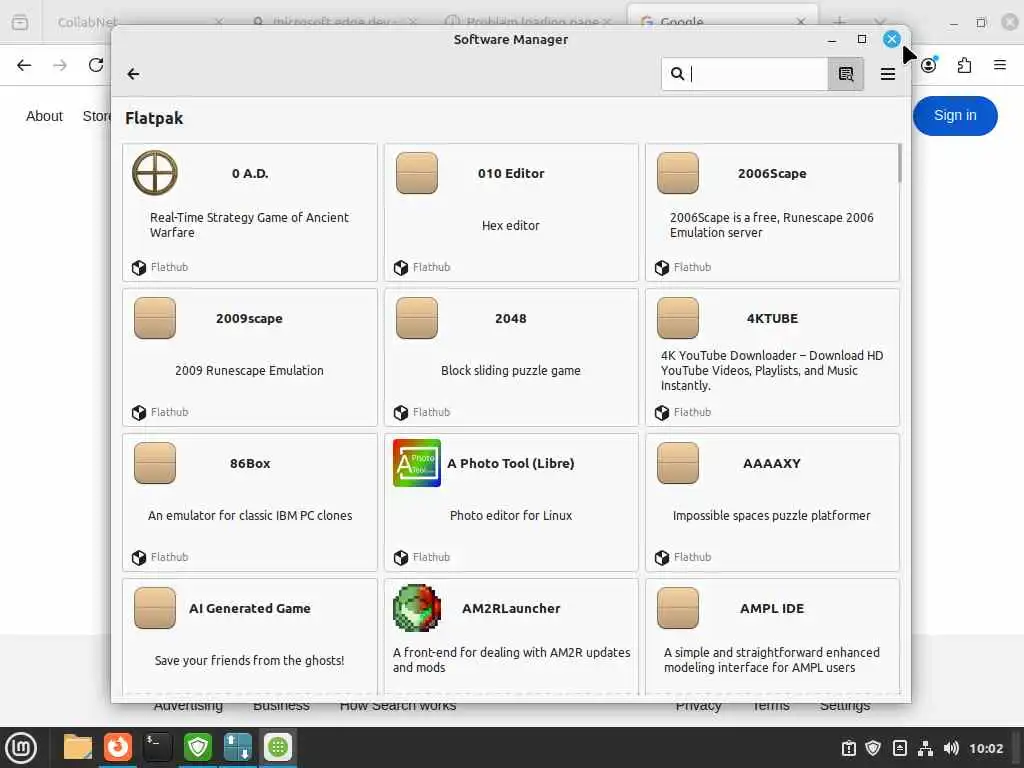
Task: Select the A Photo Tool (Libre) title
Action: coord(511,464)
